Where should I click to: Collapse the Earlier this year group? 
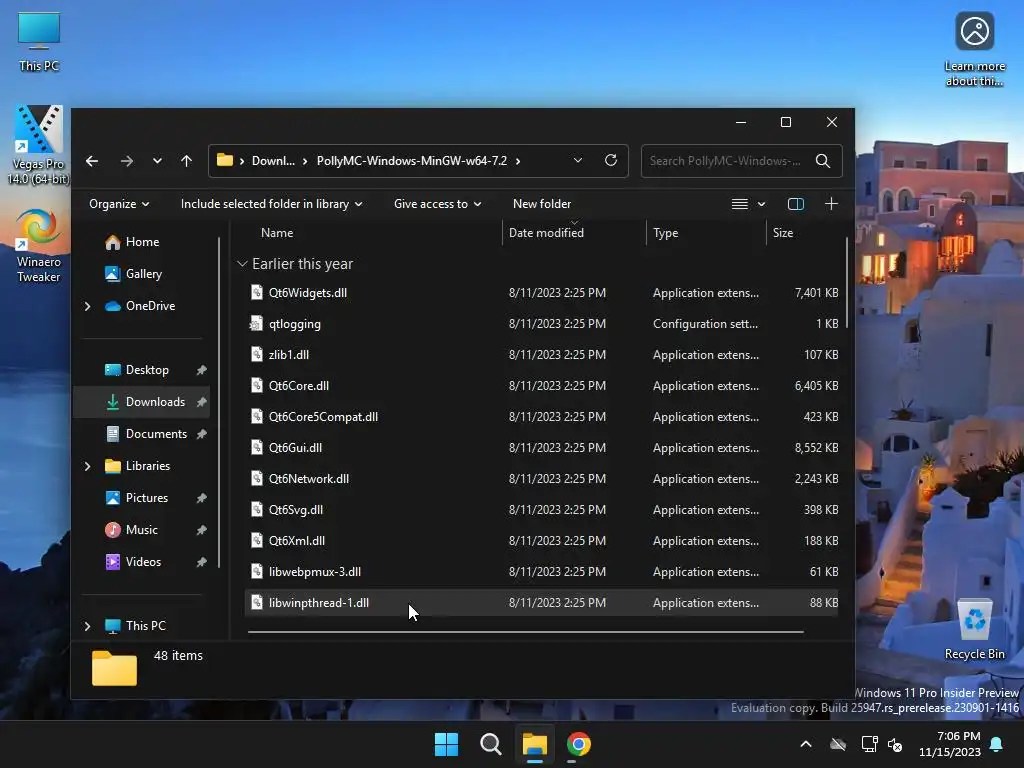(x=242, y=264)
